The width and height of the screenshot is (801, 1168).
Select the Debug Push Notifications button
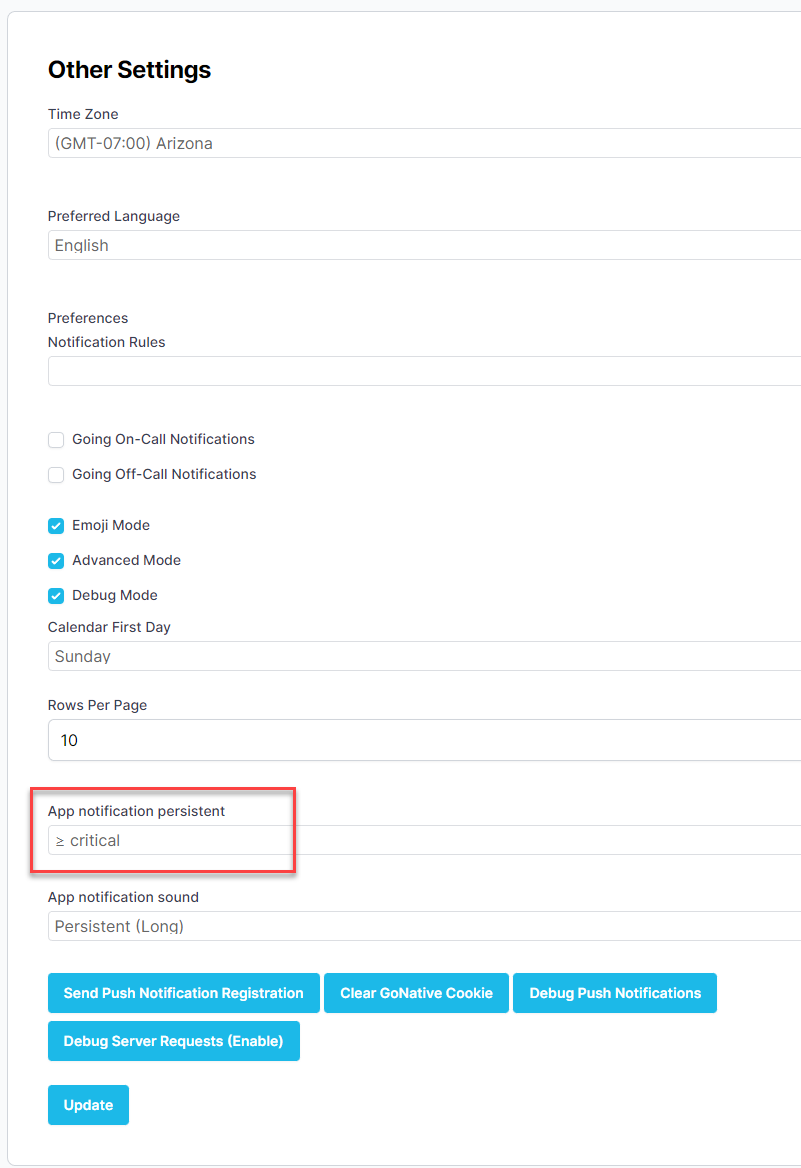[x=615, y=993]
